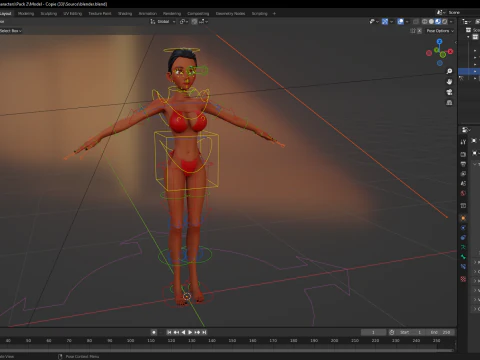Click the Scene name field
The width and height of the screenshot is (480, 360).
coord(464,12)
